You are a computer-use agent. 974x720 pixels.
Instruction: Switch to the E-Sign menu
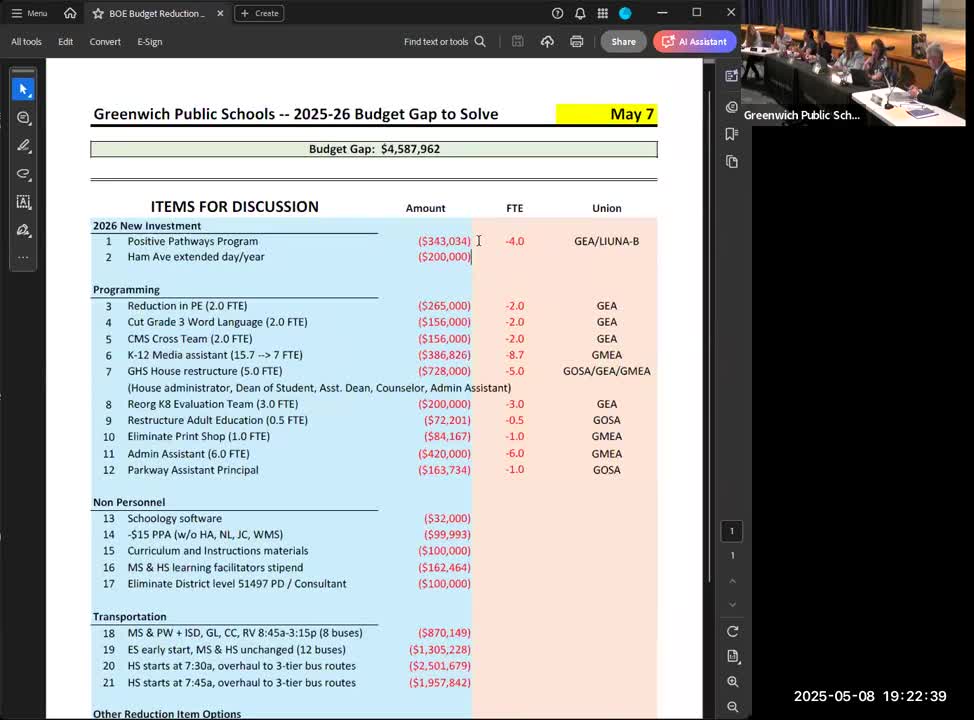coord(150,42)
